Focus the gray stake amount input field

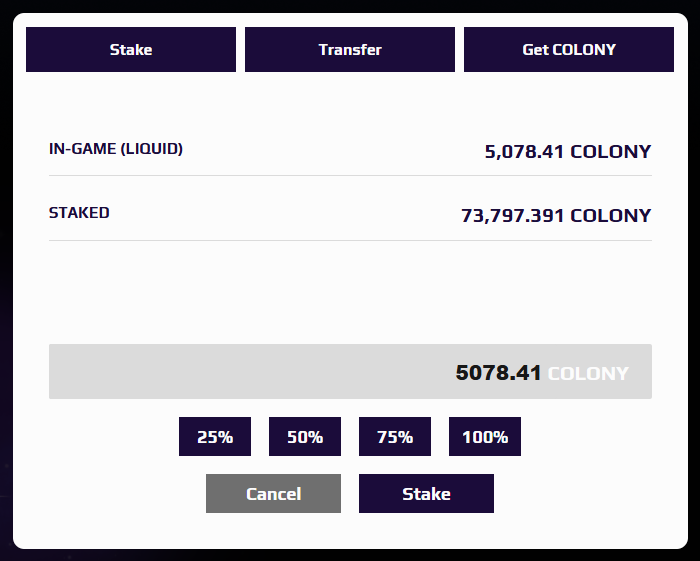pos(250,372)
